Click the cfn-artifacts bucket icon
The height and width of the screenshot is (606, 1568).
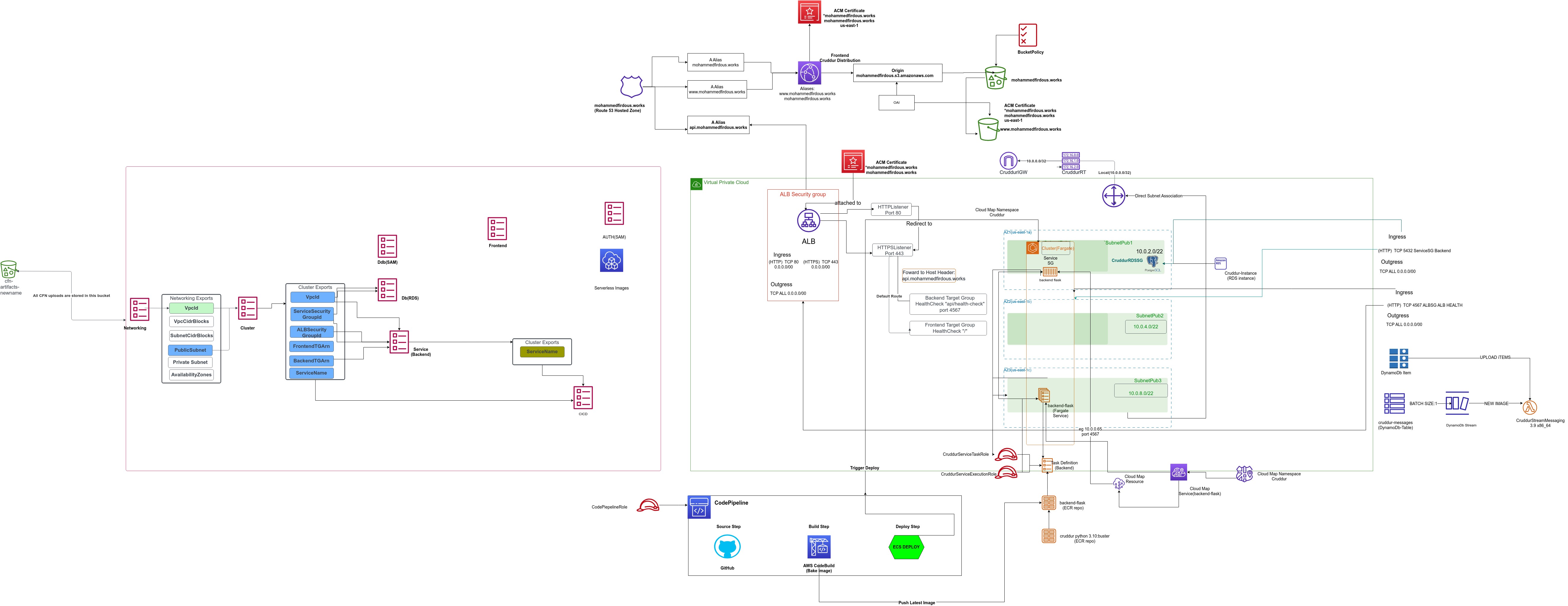pos(9,270)
